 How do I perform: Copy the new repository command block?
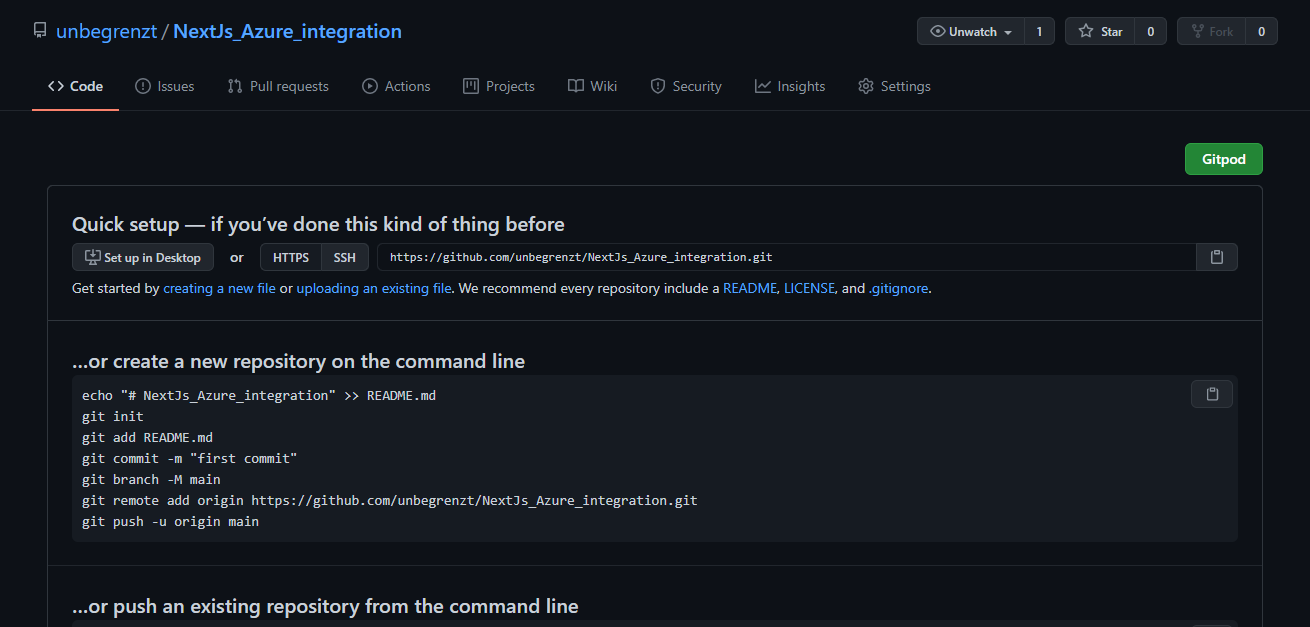tap(1212, 394)
